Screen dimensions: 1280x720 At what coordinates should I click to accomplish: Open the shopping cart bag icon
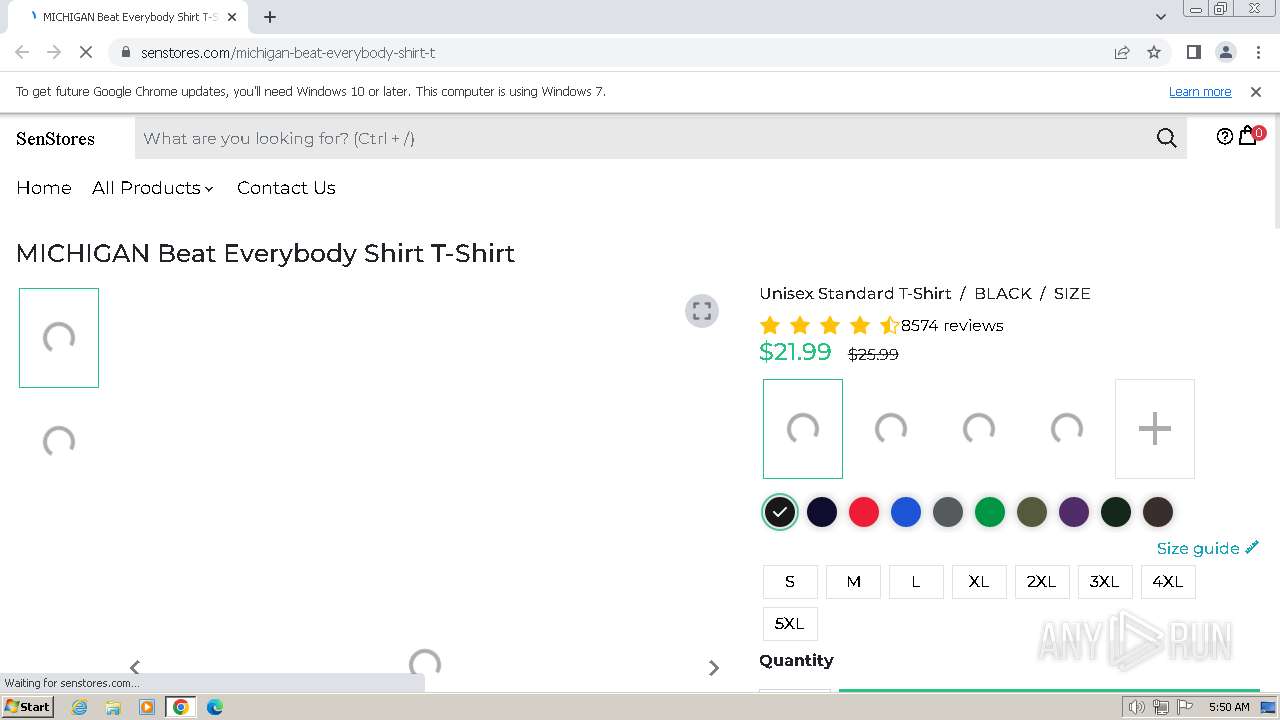tap(1248, 136)
